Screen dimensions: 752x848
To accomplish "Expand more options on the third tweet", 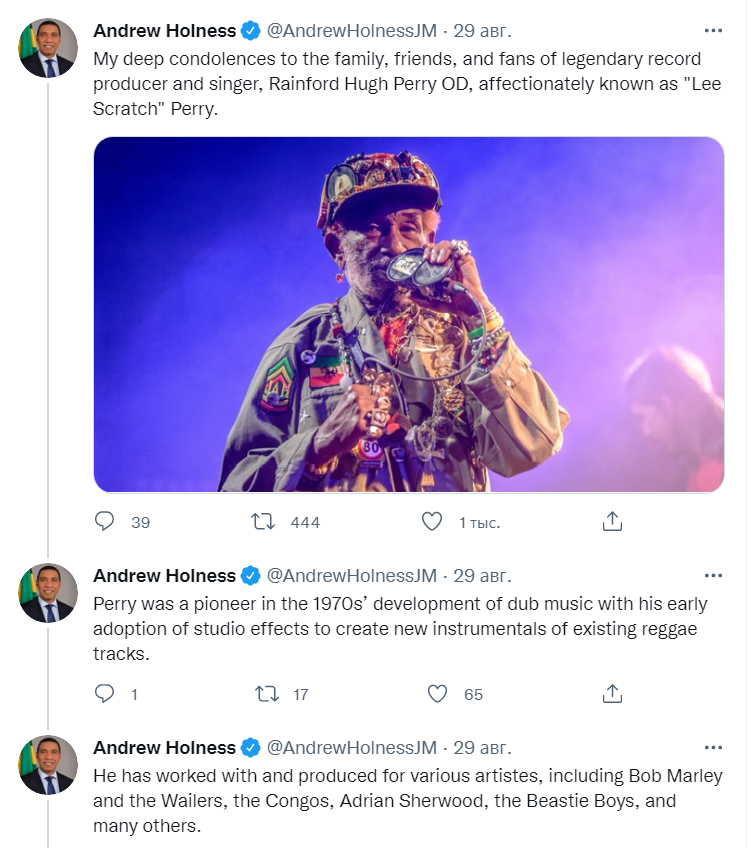I will coord(713,748).
